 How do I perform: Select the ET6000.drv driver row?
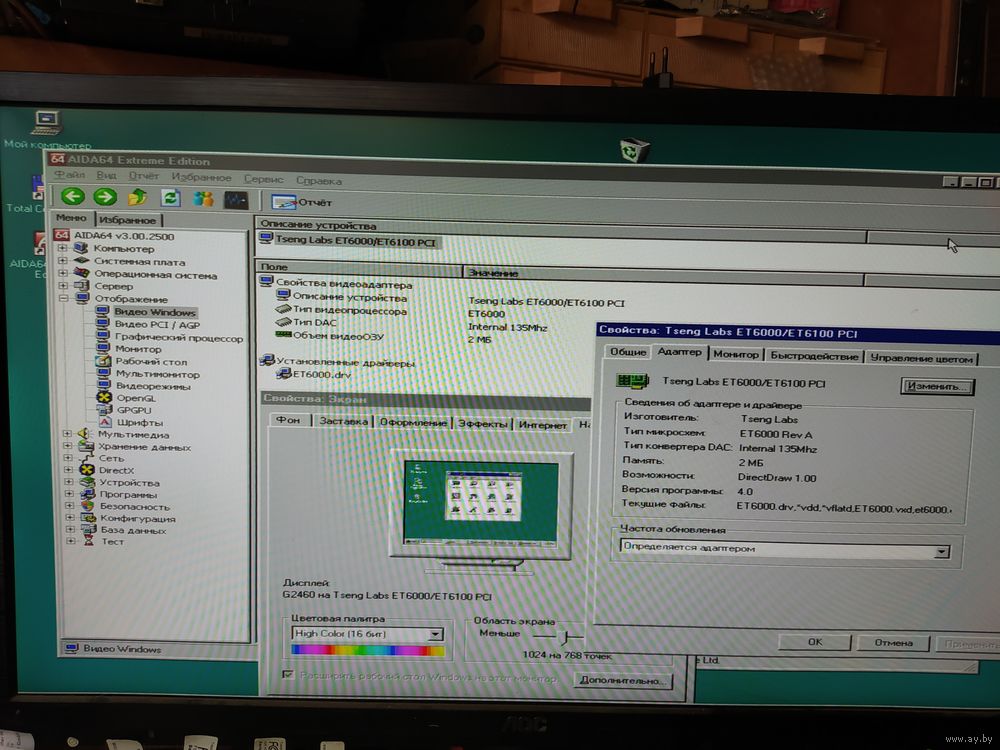pos(314,374)
